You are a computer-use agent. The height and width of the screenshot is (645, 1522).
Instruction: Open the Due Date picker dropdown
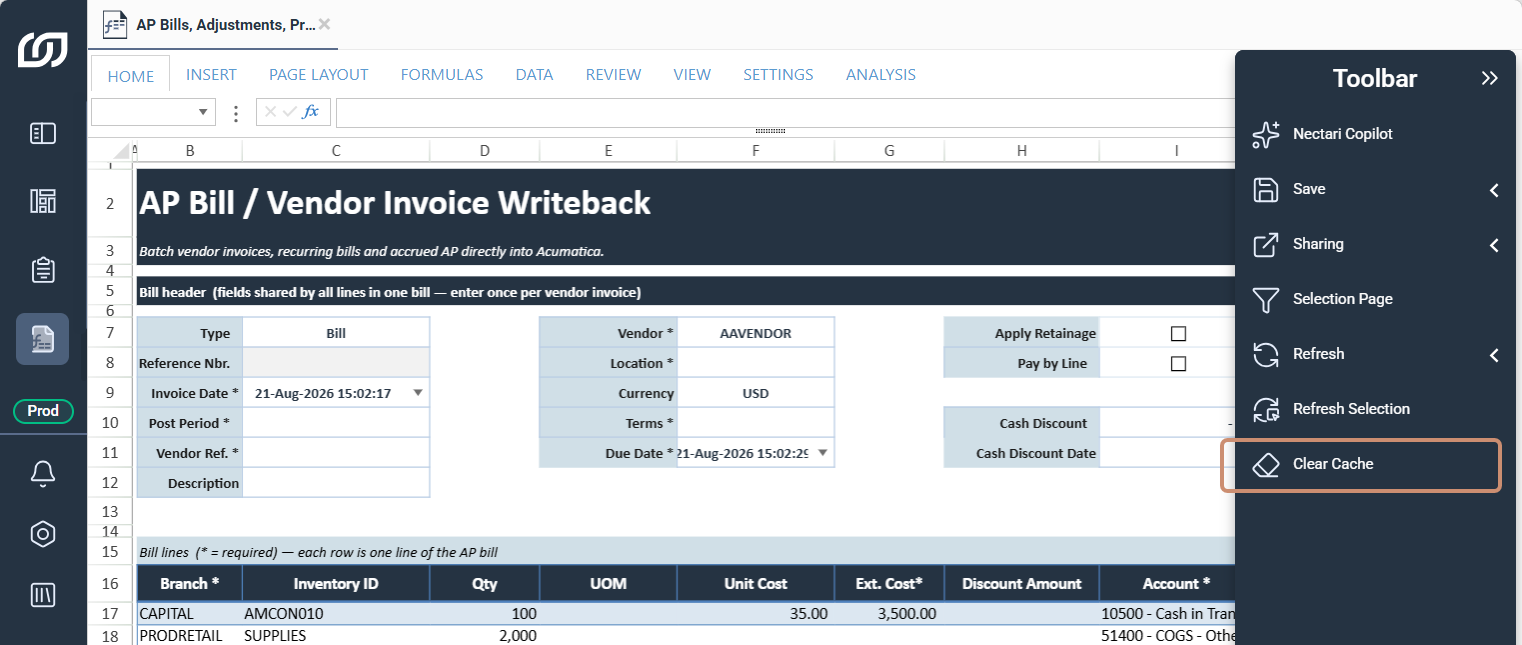pyautogui.click(x=822, y=453)
